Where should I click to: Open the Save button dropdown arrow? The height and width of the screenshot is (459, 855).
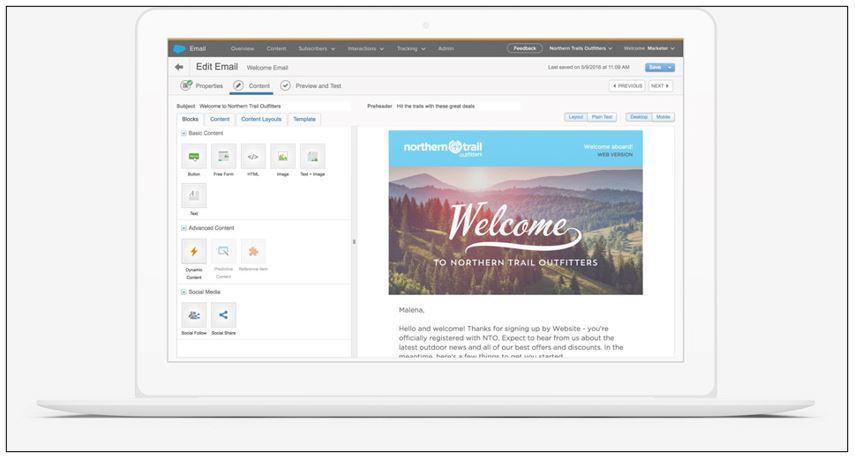click(670, 68)
